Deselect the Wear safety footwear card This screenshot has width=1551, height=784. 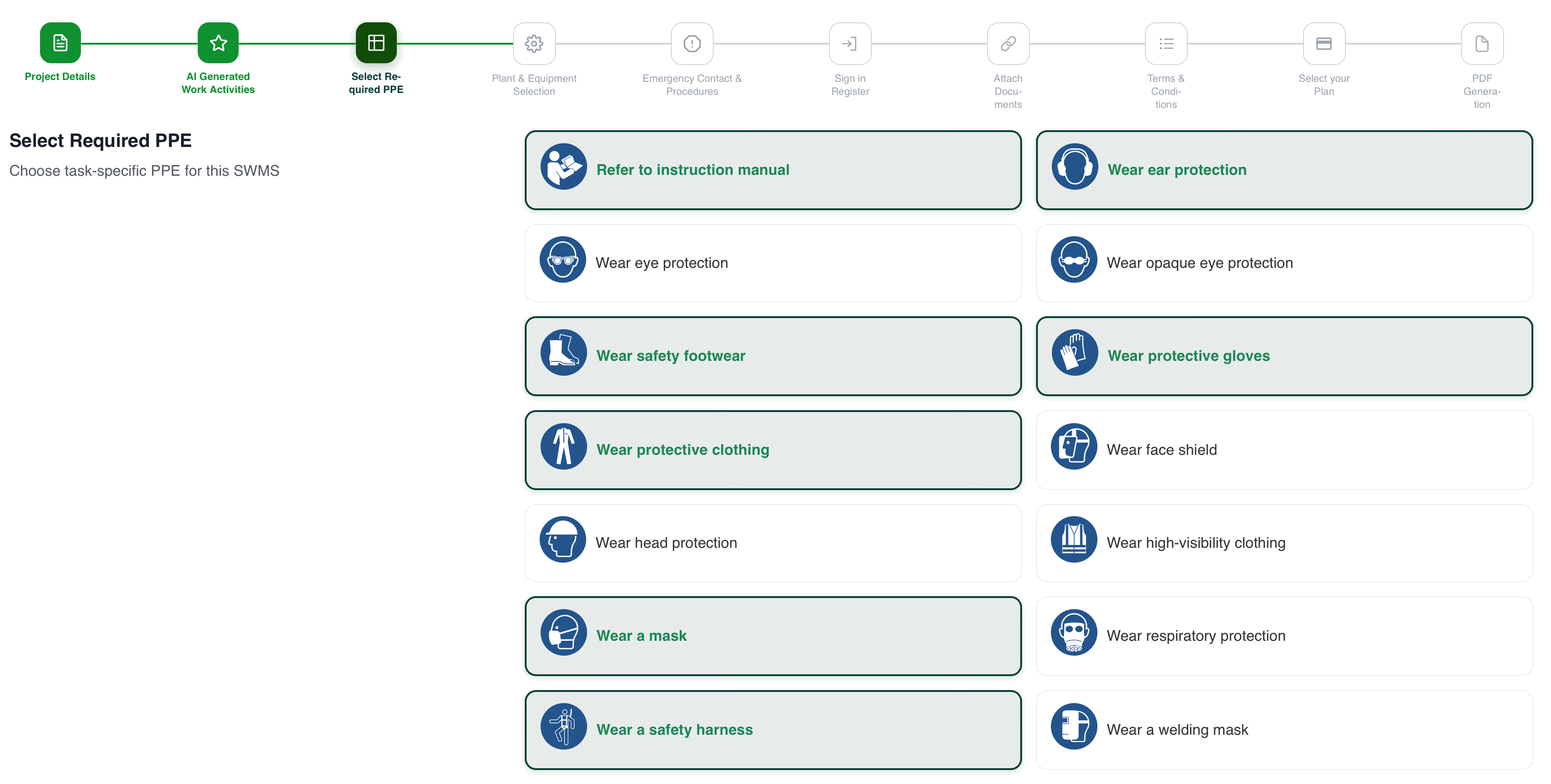(773, 356)
